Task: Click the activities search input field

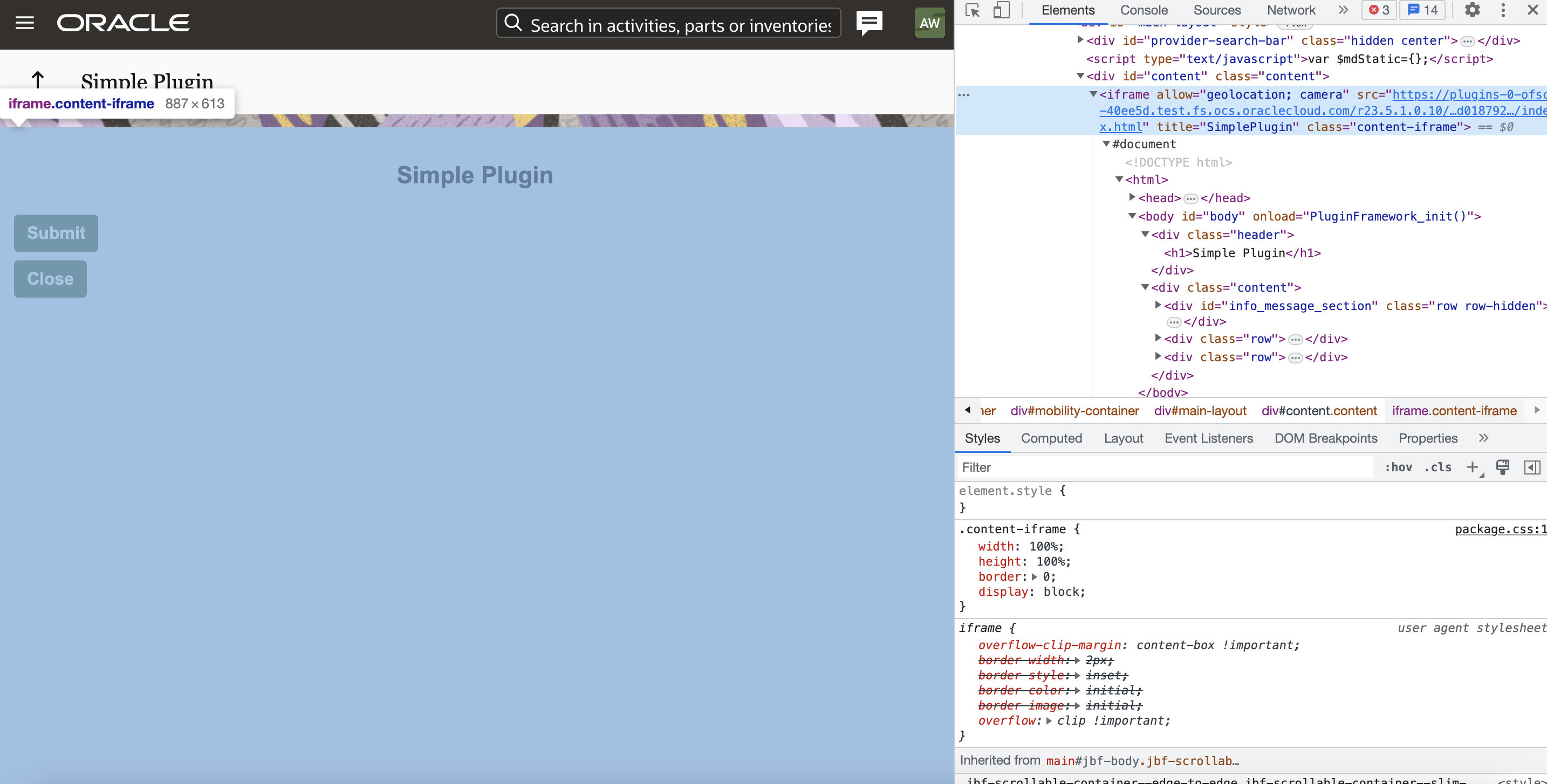Action: pyautogui.click(x=667, y=23)
